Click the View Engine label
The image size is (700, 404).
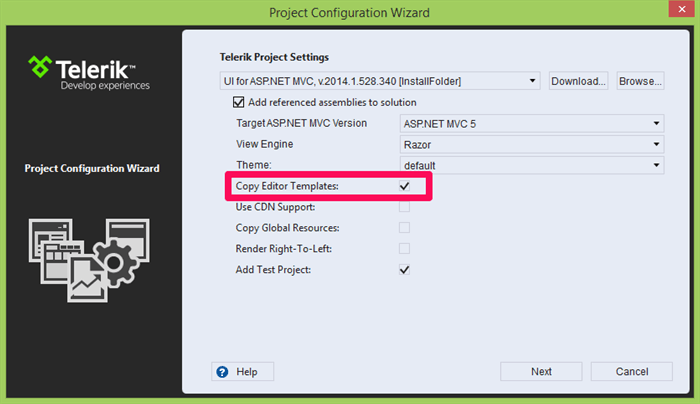tap(265, 144)
